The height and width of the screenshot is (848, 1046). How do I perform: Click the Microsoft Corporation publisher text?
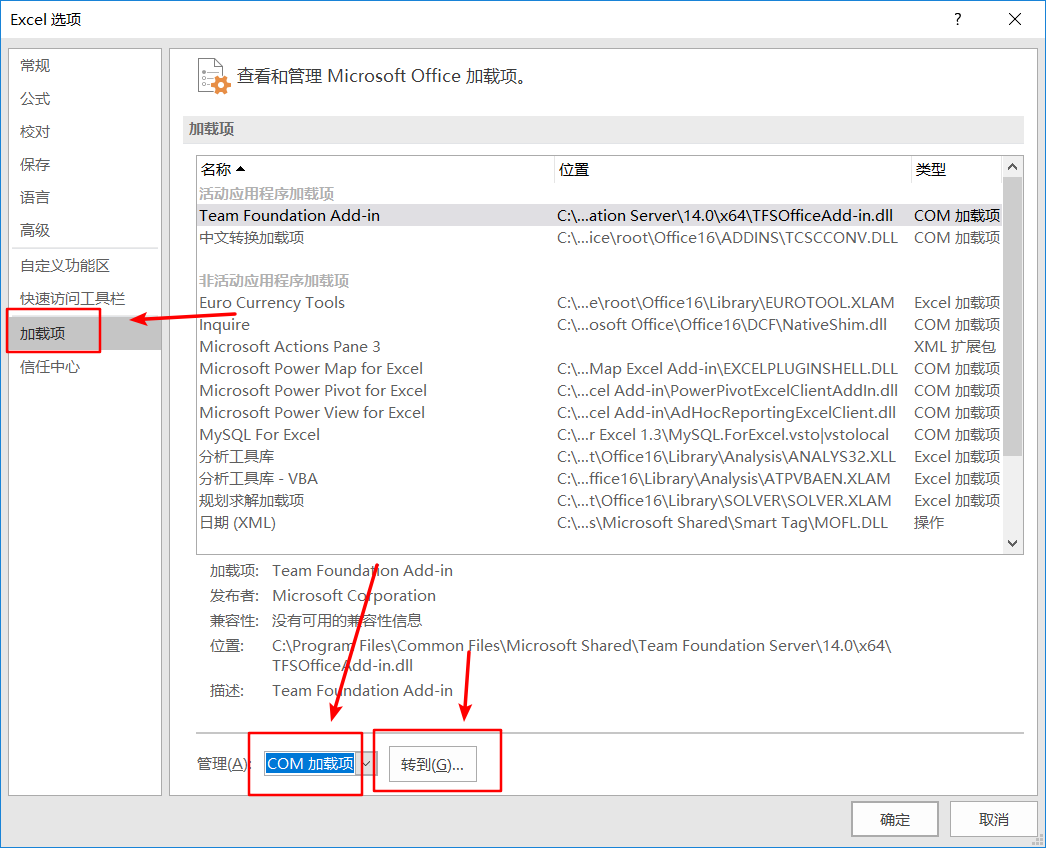click(x=354, y=596)
